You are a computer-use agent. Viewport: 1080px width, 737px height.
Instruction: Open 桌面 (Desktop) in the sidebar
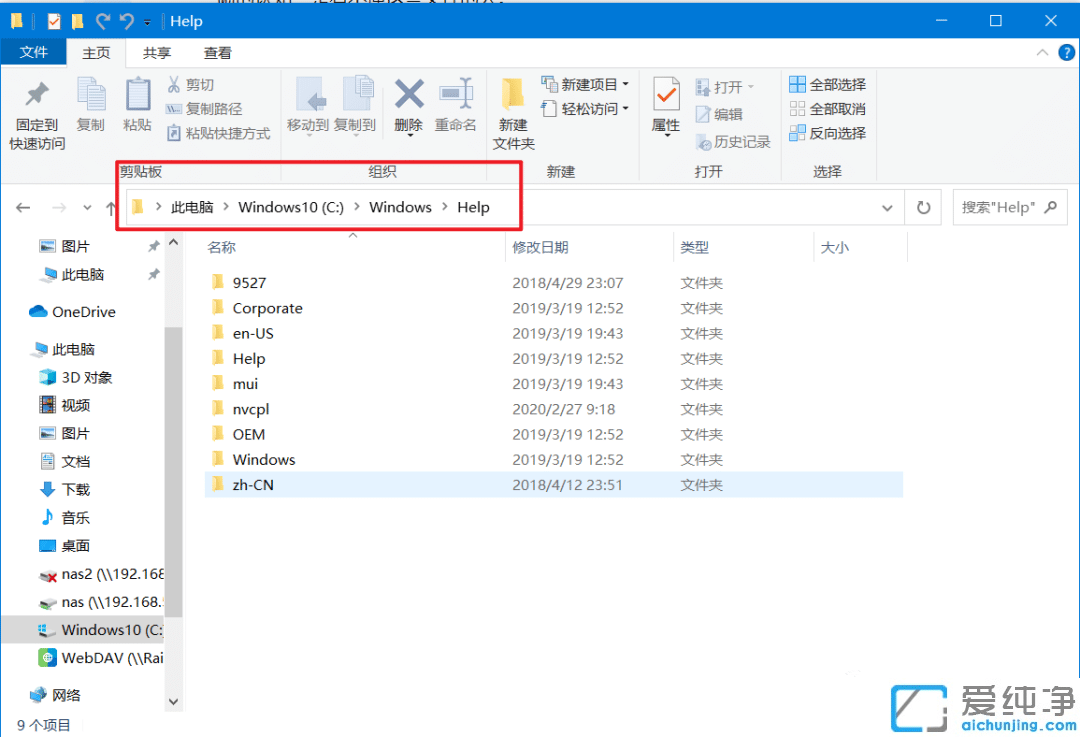tap(65, 546)
